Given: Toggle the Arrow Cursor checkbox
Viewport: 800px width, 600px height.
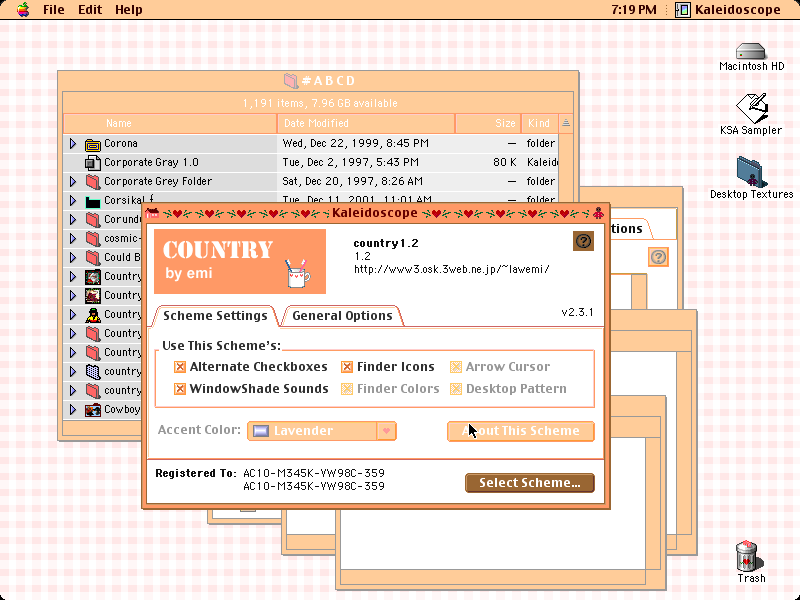Looking at the screenshot, I should point(456,367).
